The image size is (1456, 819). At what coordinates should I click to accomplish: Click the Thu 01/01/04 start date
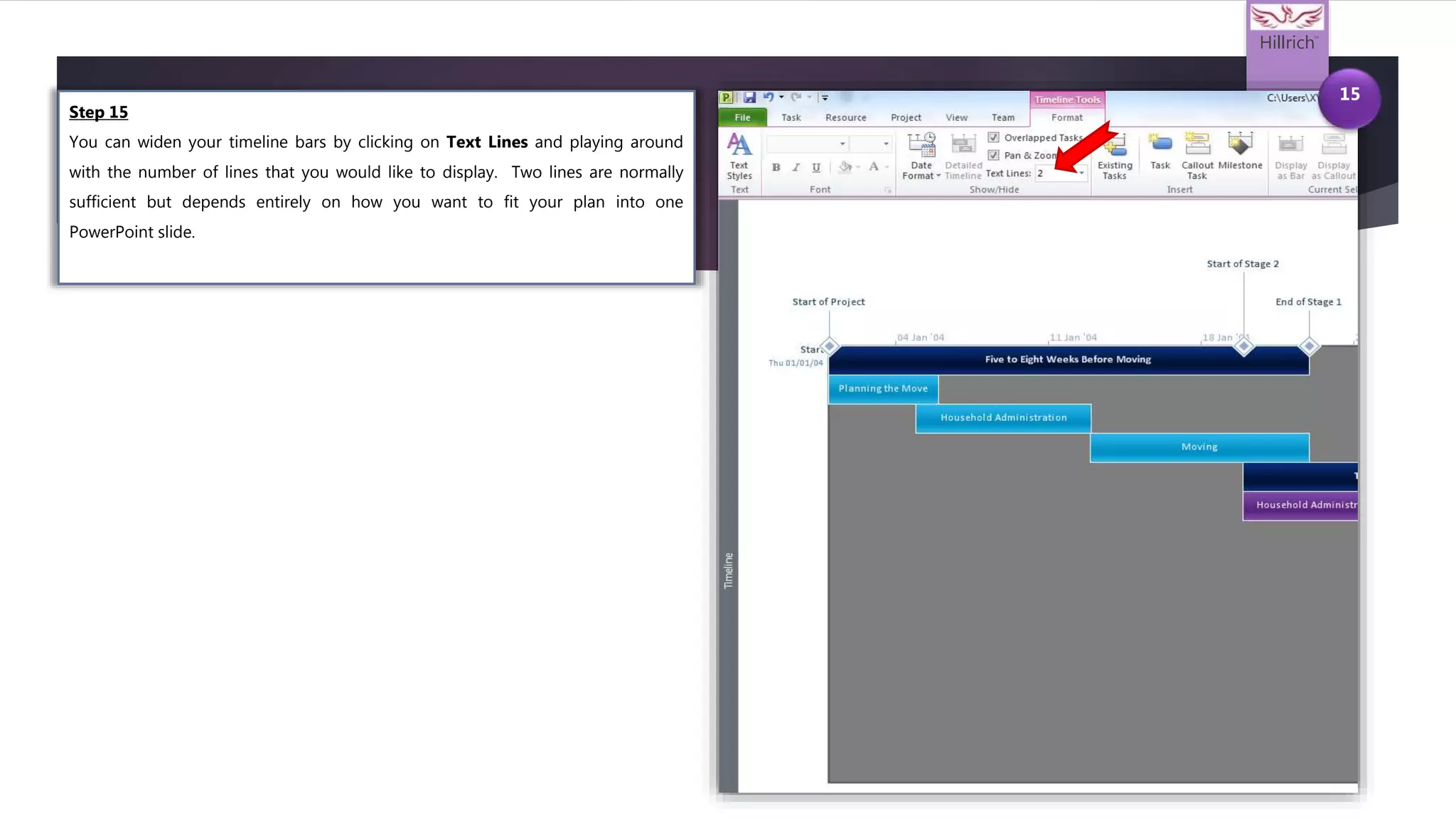796,363
